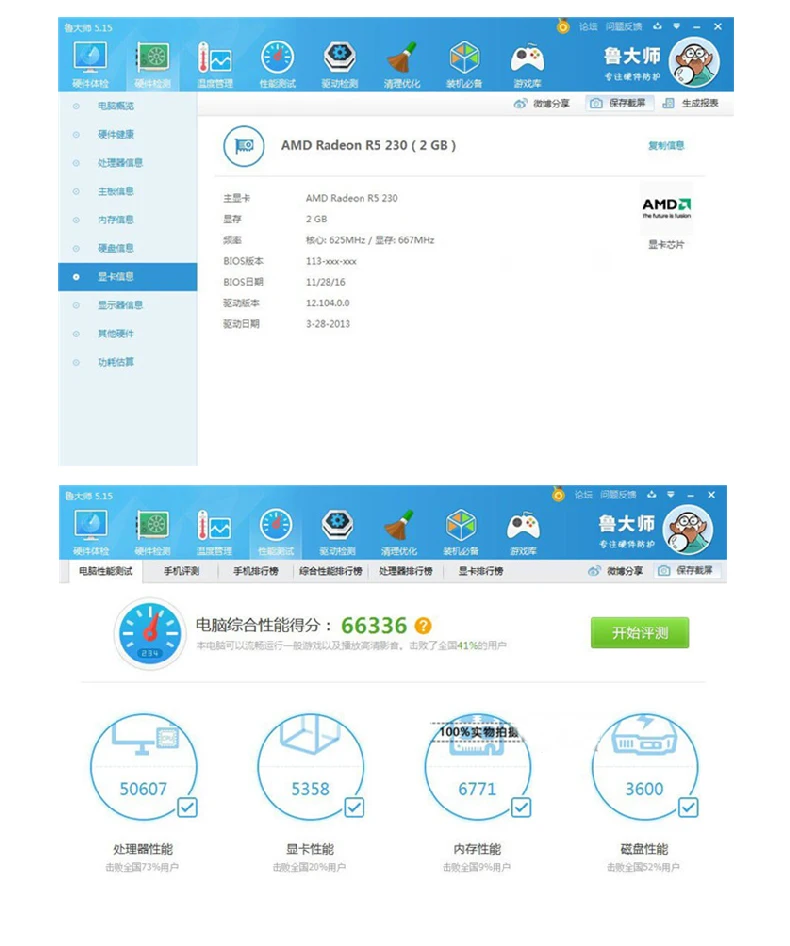
Task: Switch to the 手机评测 tab
Action: pos(181,571)
